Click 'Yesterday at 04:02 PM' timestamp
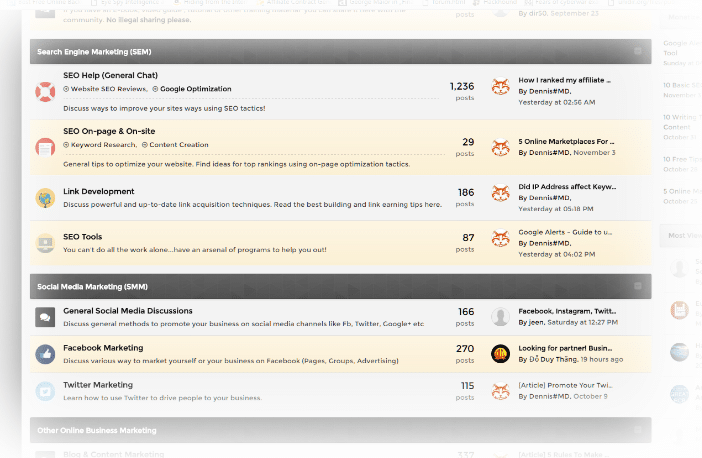 (556, 254)
